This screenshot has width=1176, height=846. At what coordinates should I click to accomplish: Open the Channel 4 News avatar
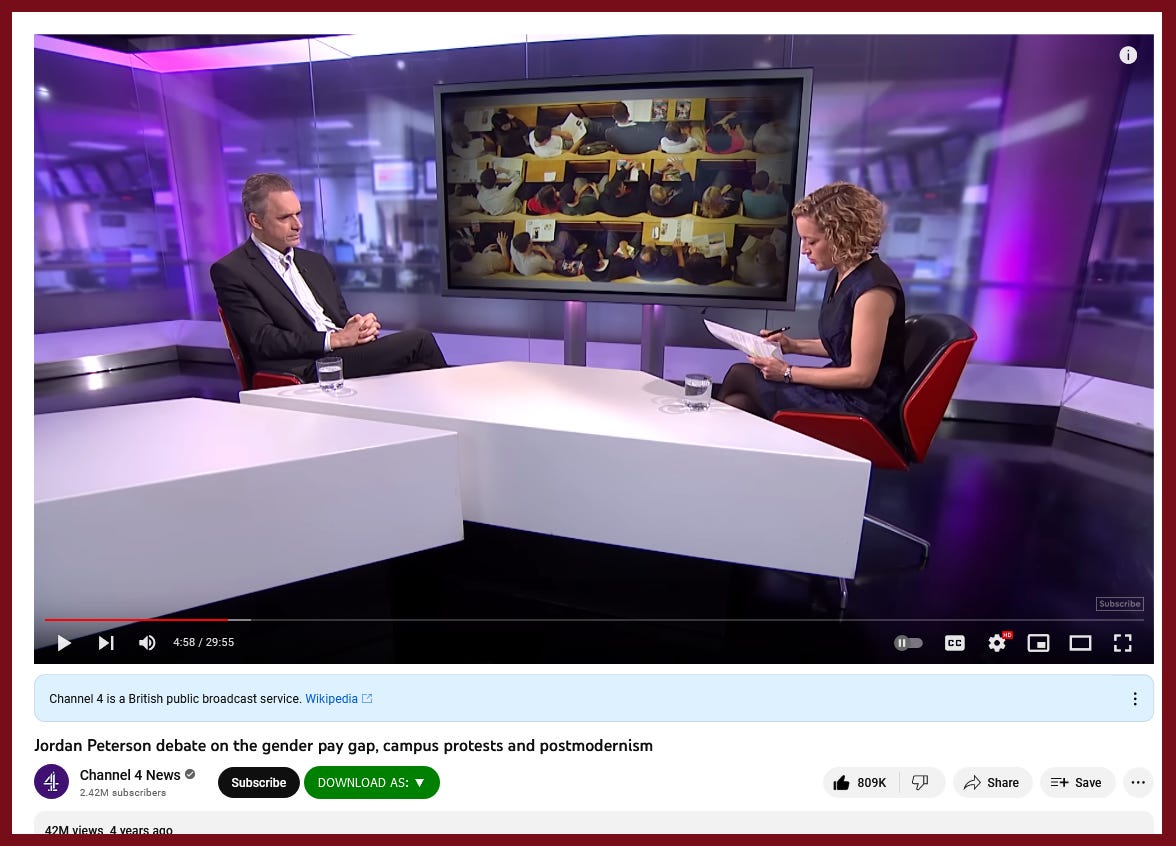tap(52, 782)
